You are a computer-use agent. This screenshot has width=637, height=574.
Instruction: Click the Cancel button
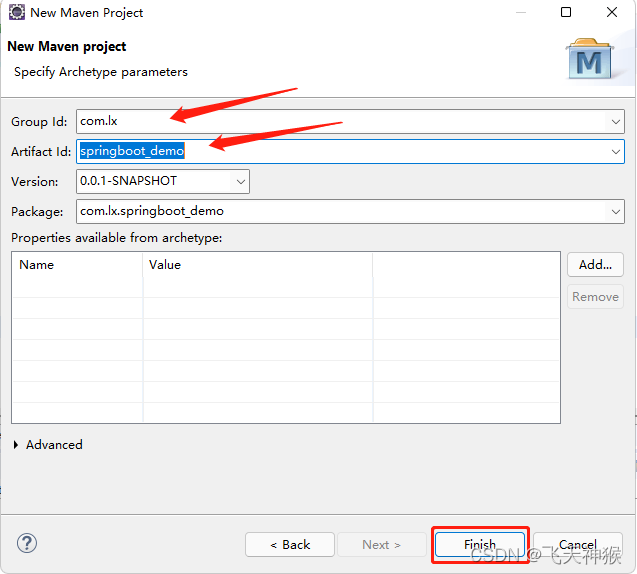[x=578, y=544]
